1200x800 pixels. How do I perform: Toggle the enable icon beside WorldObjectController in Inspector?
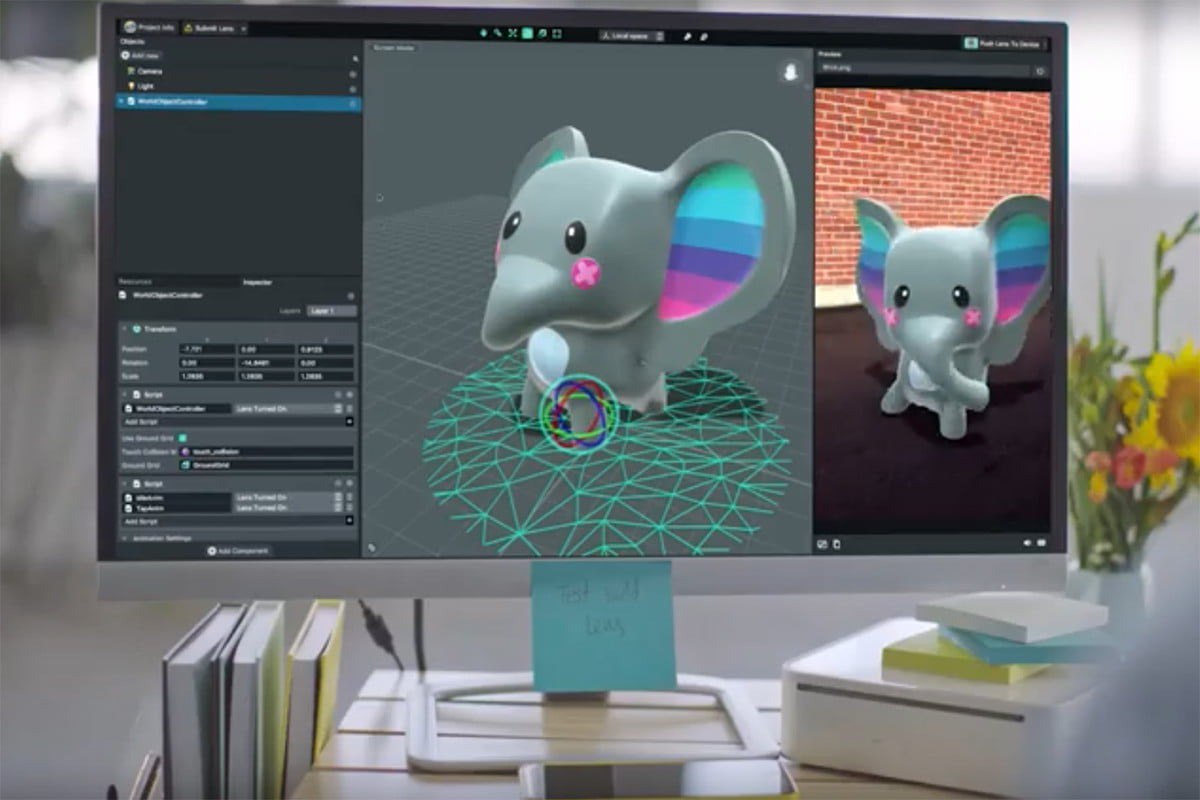[x=351, y=296]
